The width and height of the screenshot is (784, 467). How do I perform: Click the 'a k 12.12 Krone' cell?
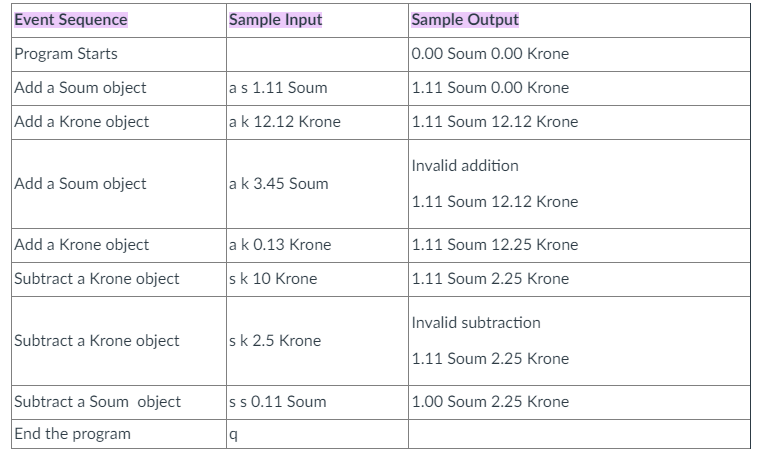pyautogui.click(x=285, y=121)
